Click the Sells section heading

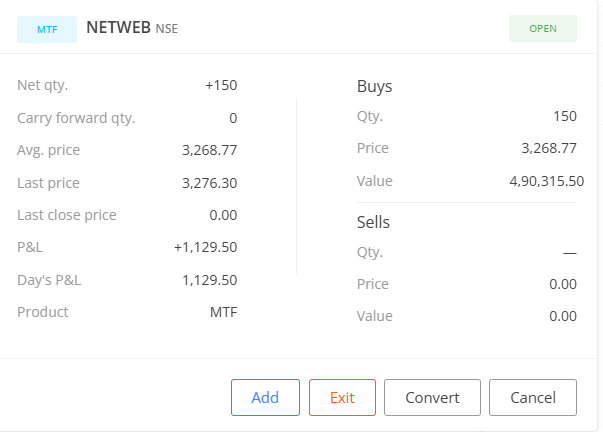373,222
